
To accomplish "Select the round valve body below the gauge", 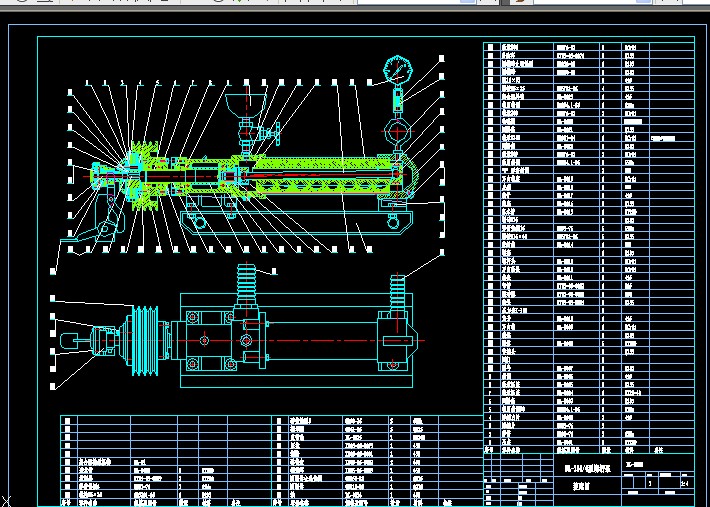I will [x=397, y=130].
